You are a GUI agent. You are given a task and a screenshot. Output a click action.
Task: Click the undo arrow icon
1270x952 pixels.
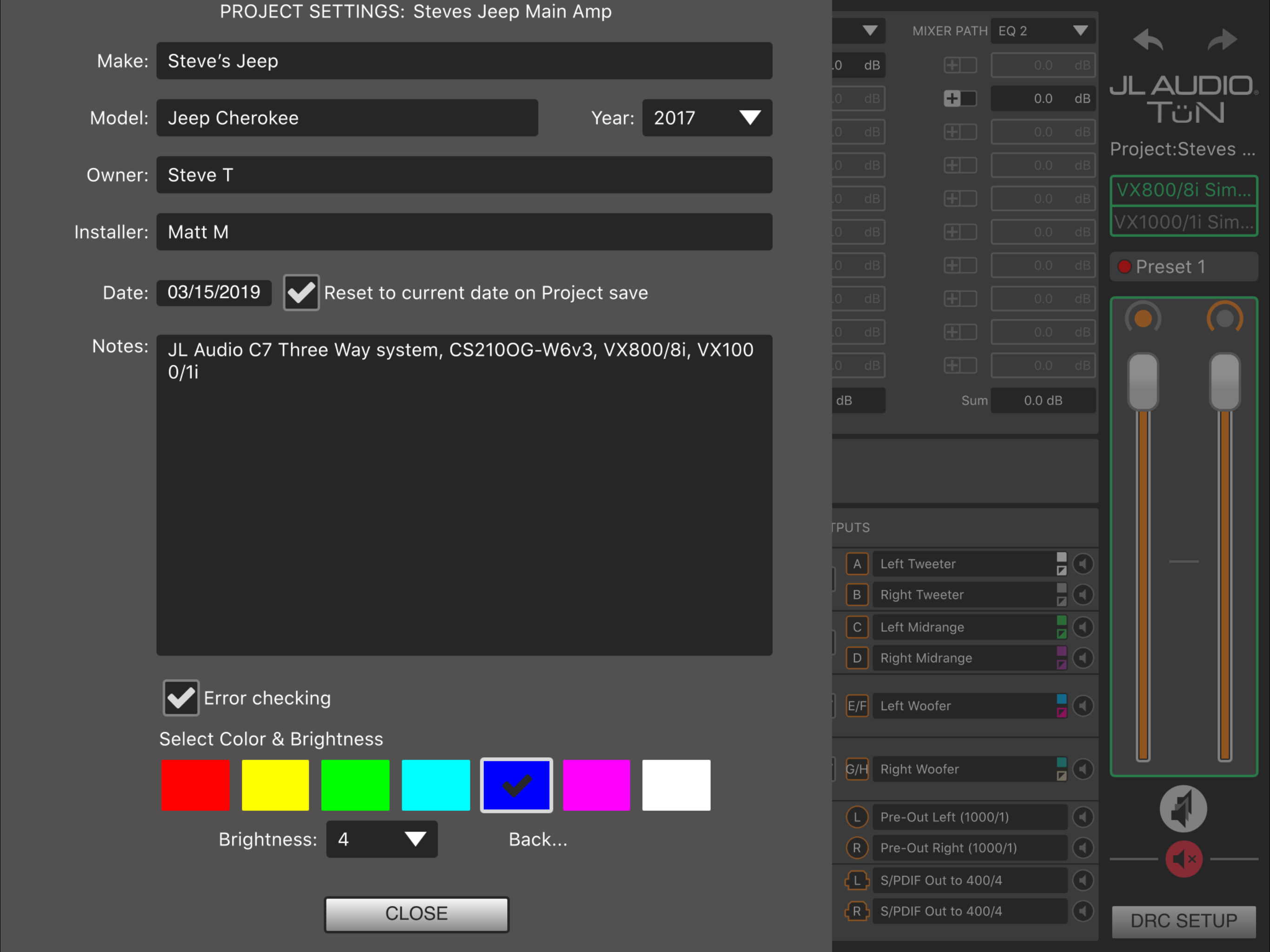tap(1148, 40)
